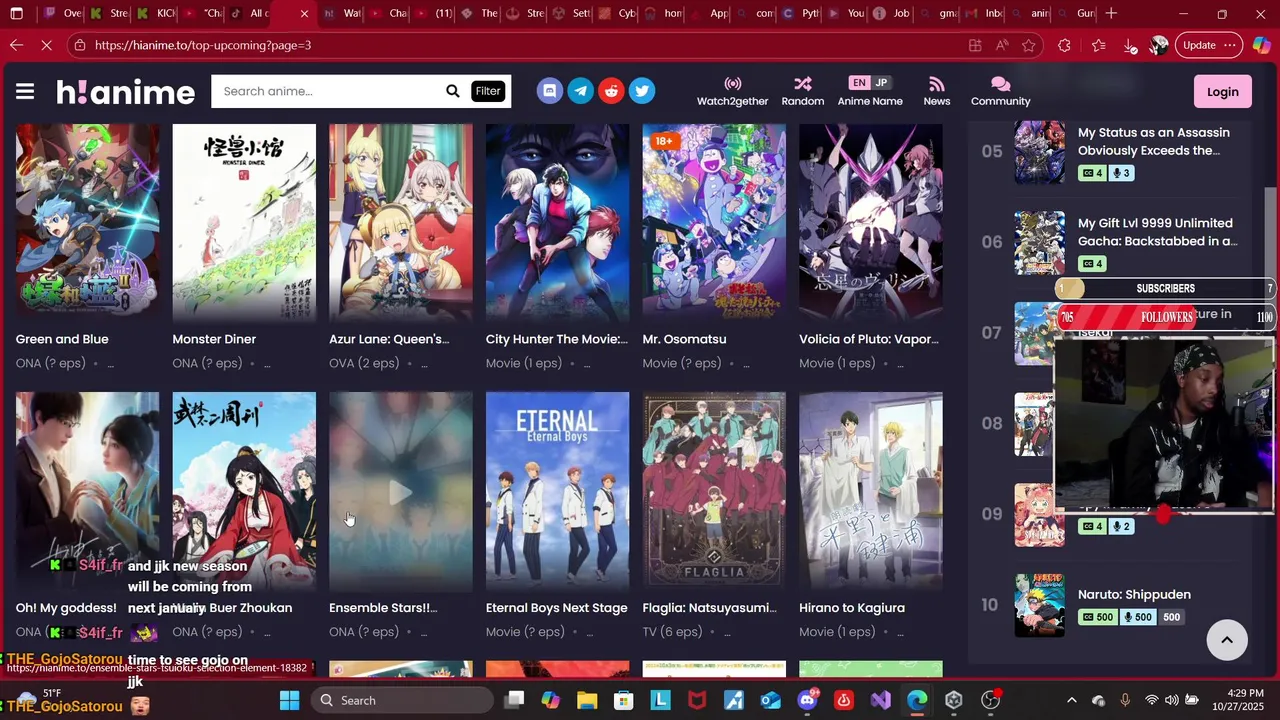This screenshot has width=1280, height=720.
Task: Open taskbar clock showing 4:29 PM
Action: (1236, 700)
